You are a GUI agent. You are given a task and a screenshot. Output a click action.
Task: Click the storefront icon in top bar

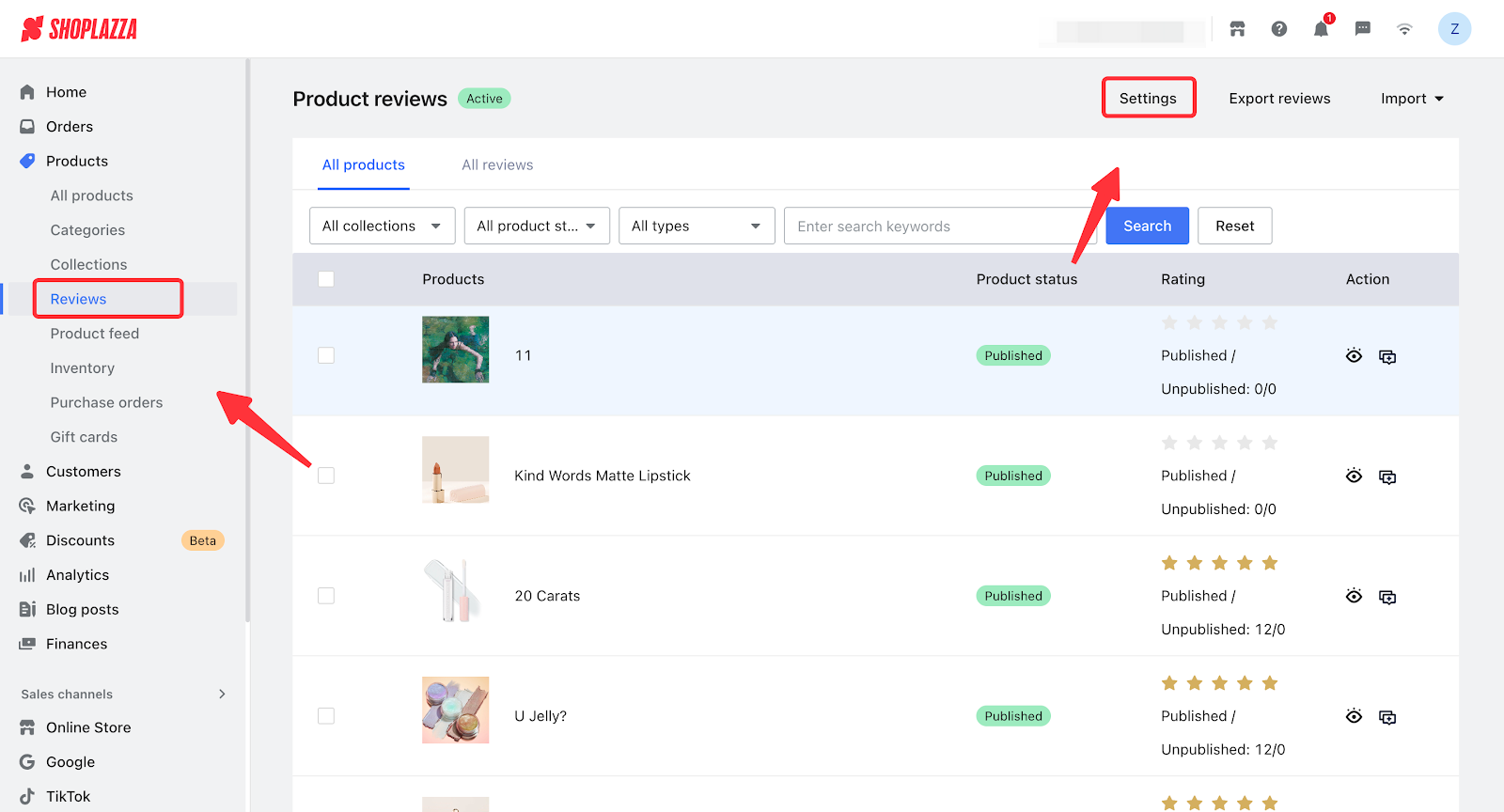coord(1237,29)
